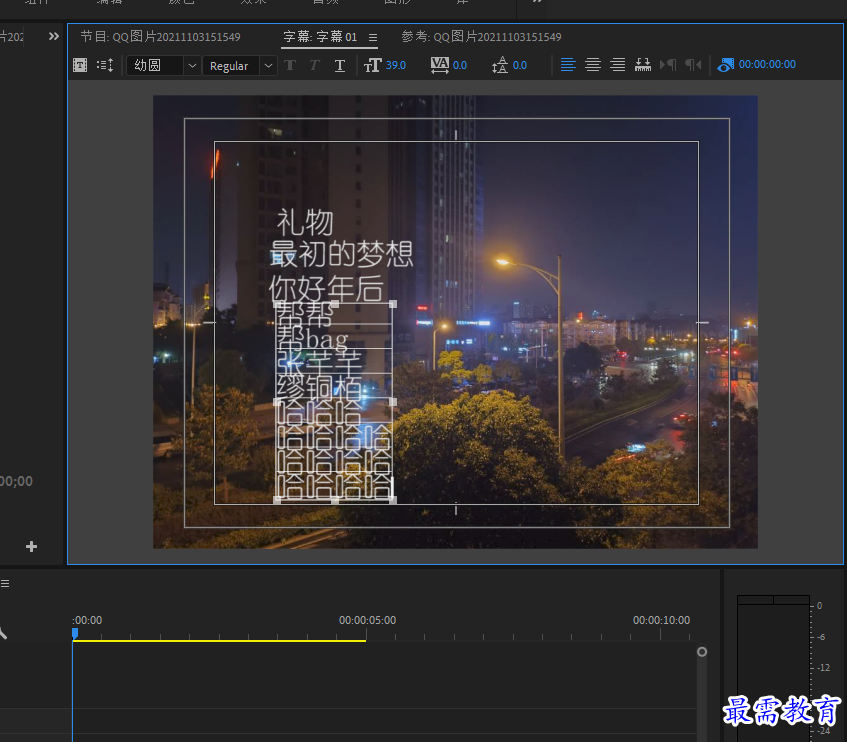Click the plus button in left panel
Image resolution: width=847 pixels, height=742 pixels.
click(x=31, y=547)
